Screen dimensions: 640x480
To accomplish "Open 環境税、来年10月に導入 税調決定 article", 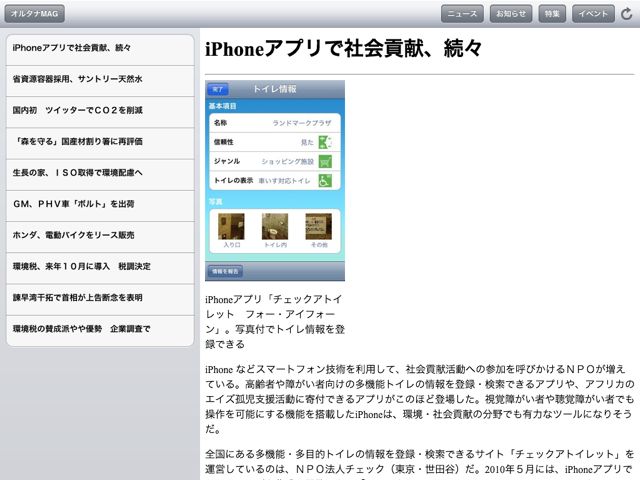I will (100, 268).
